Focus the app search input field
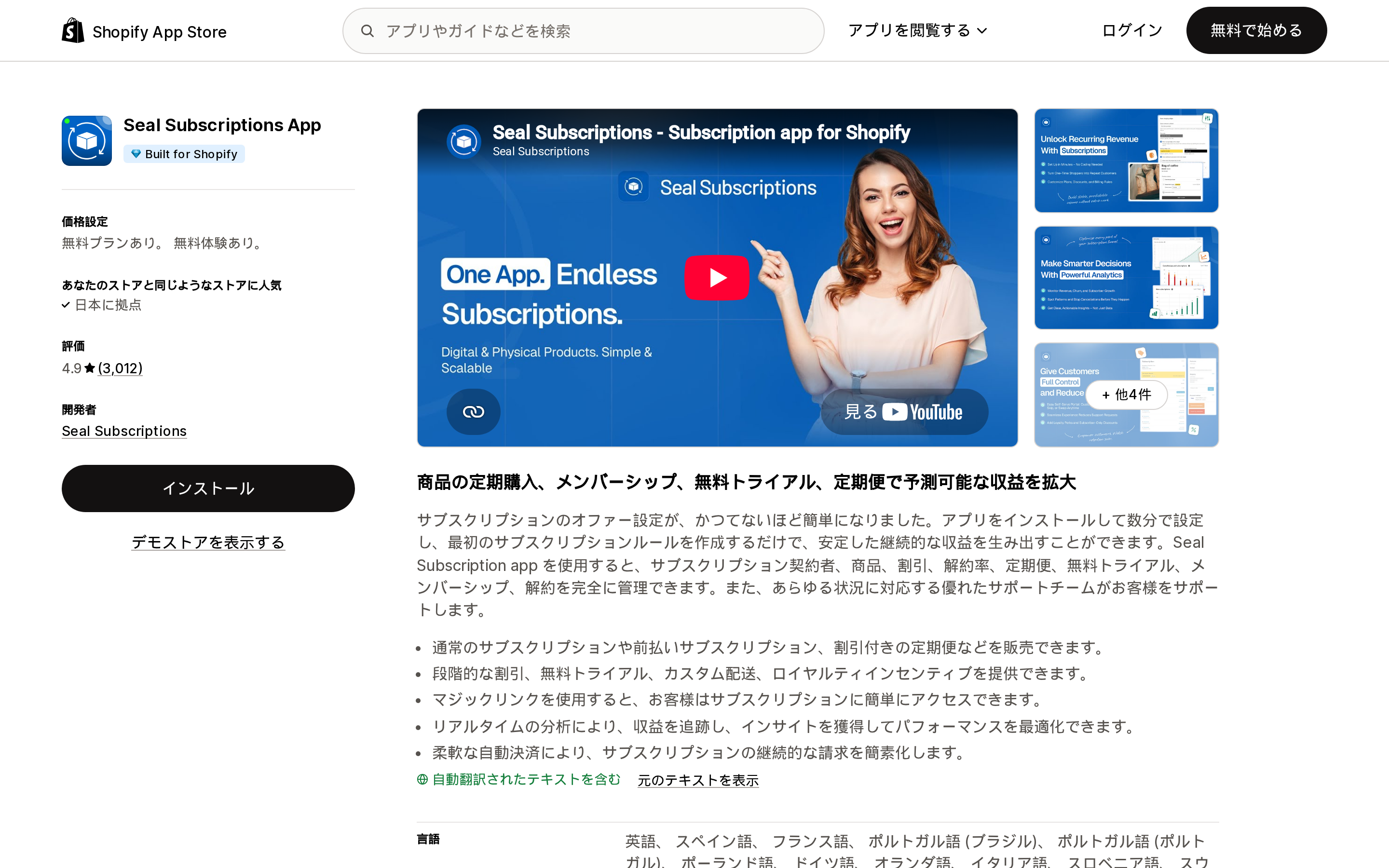 tap(583, 31)
